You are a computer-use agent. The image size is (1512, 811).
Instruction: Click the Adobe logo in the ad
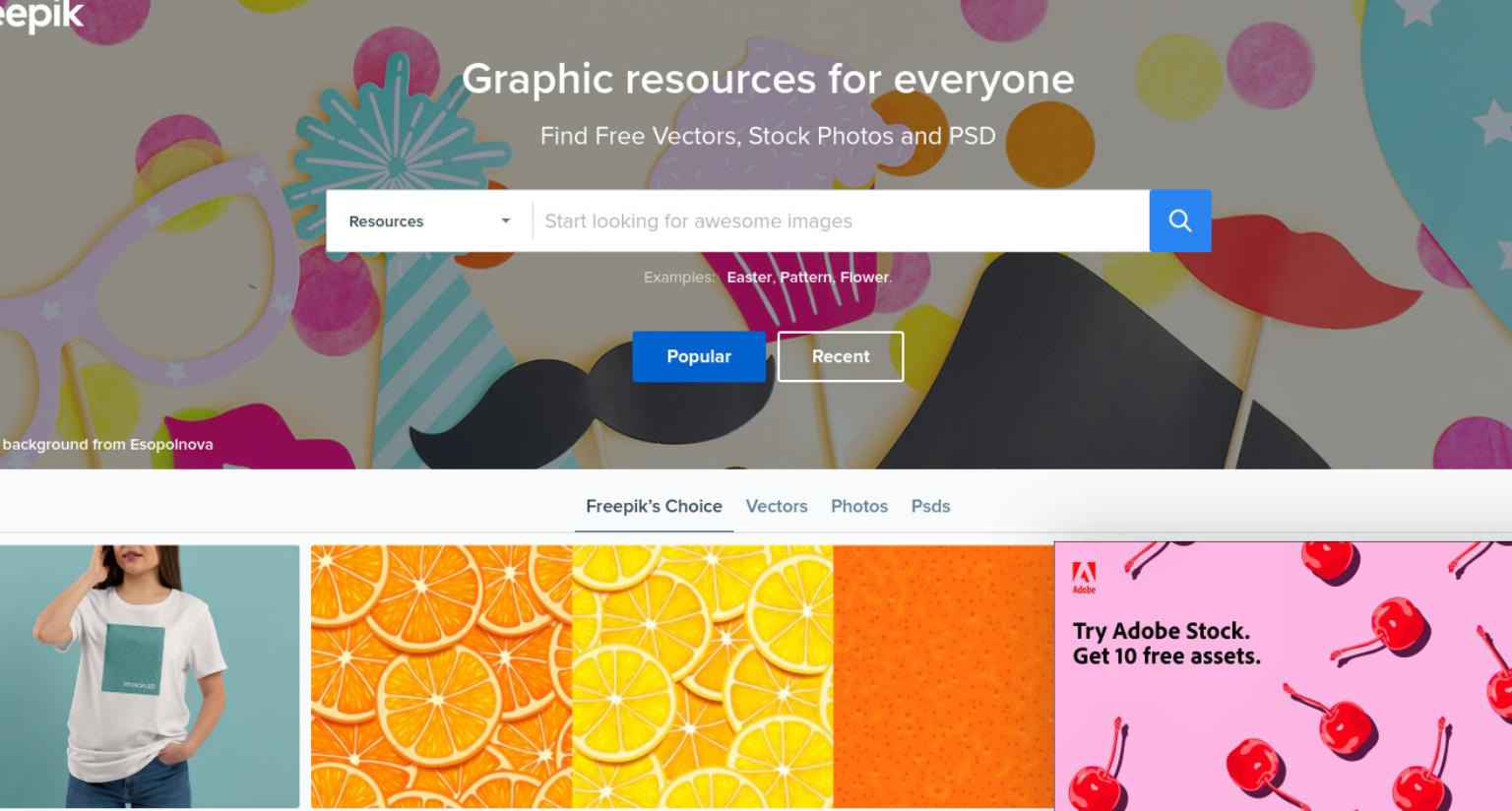1083,578
